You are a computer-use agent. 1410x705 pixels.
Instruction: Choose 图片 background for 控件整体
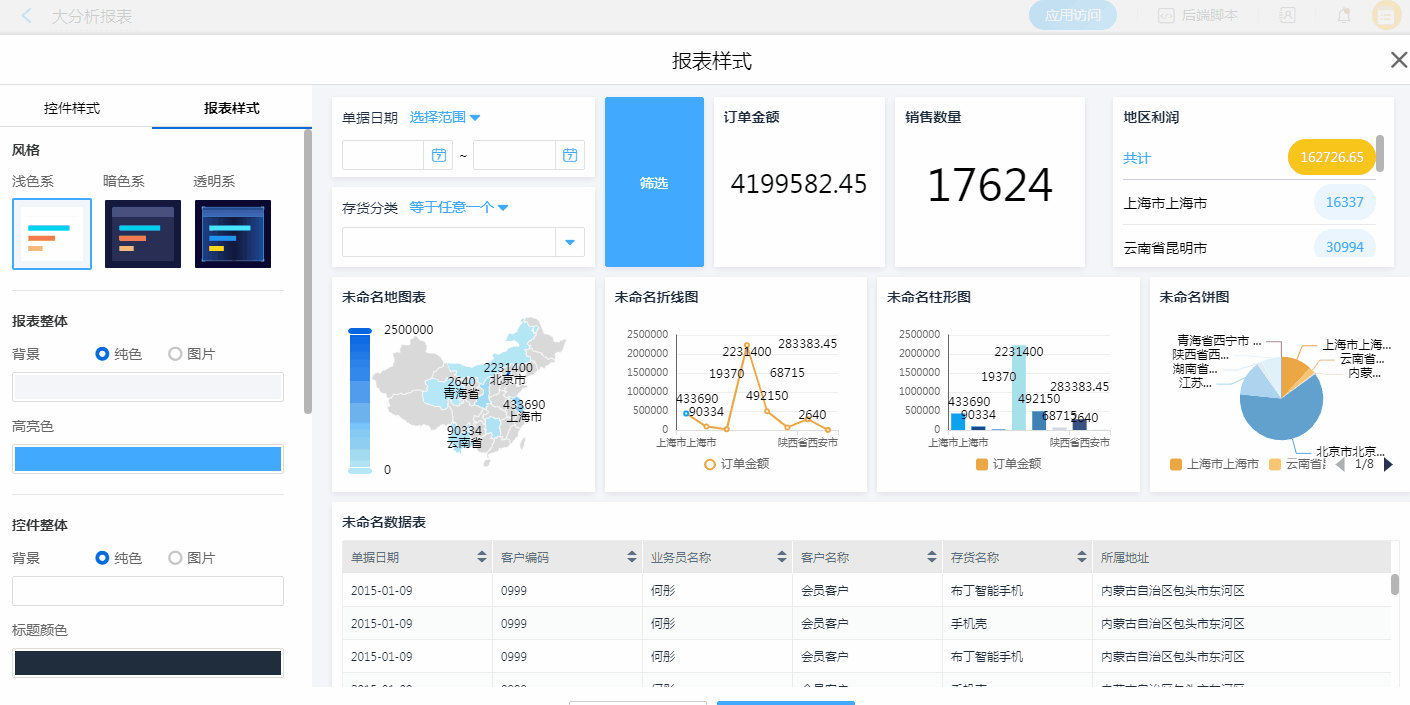(x=176, y=558)
